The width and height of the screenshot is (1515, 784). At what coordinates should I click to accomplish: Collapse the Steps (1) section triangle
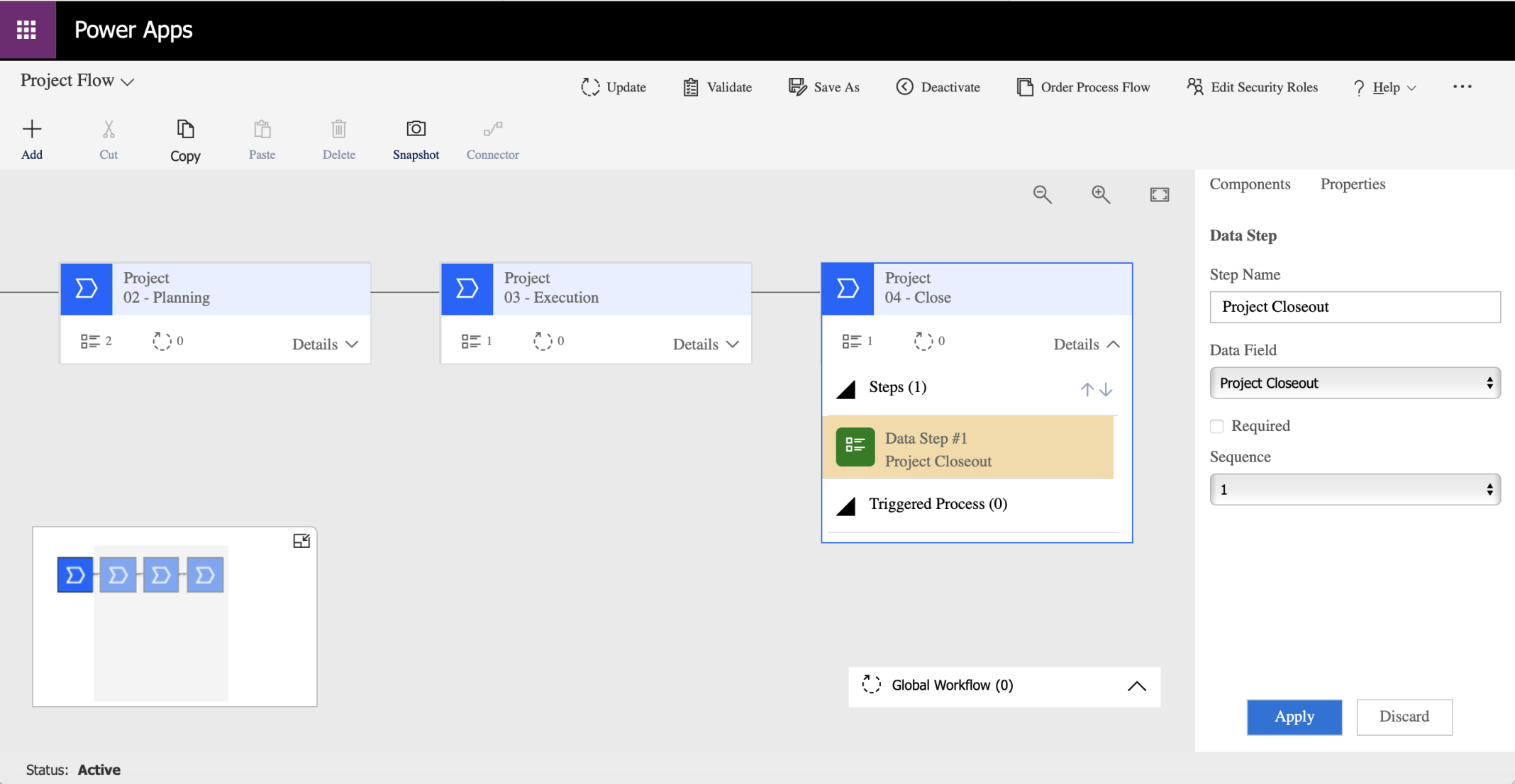coord(846,388)
